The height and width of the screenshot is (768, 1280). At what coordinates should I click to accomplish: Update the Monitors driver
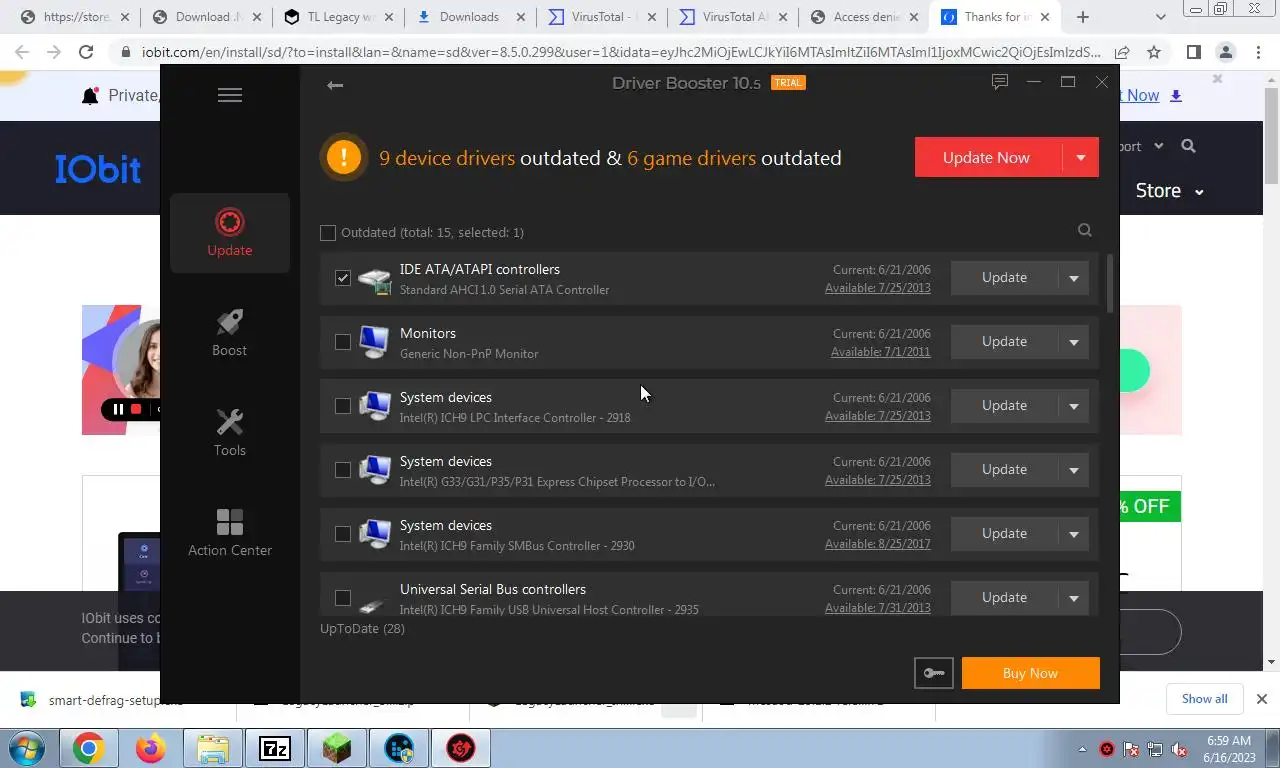pyautogui.click(x=1004, y=342)
